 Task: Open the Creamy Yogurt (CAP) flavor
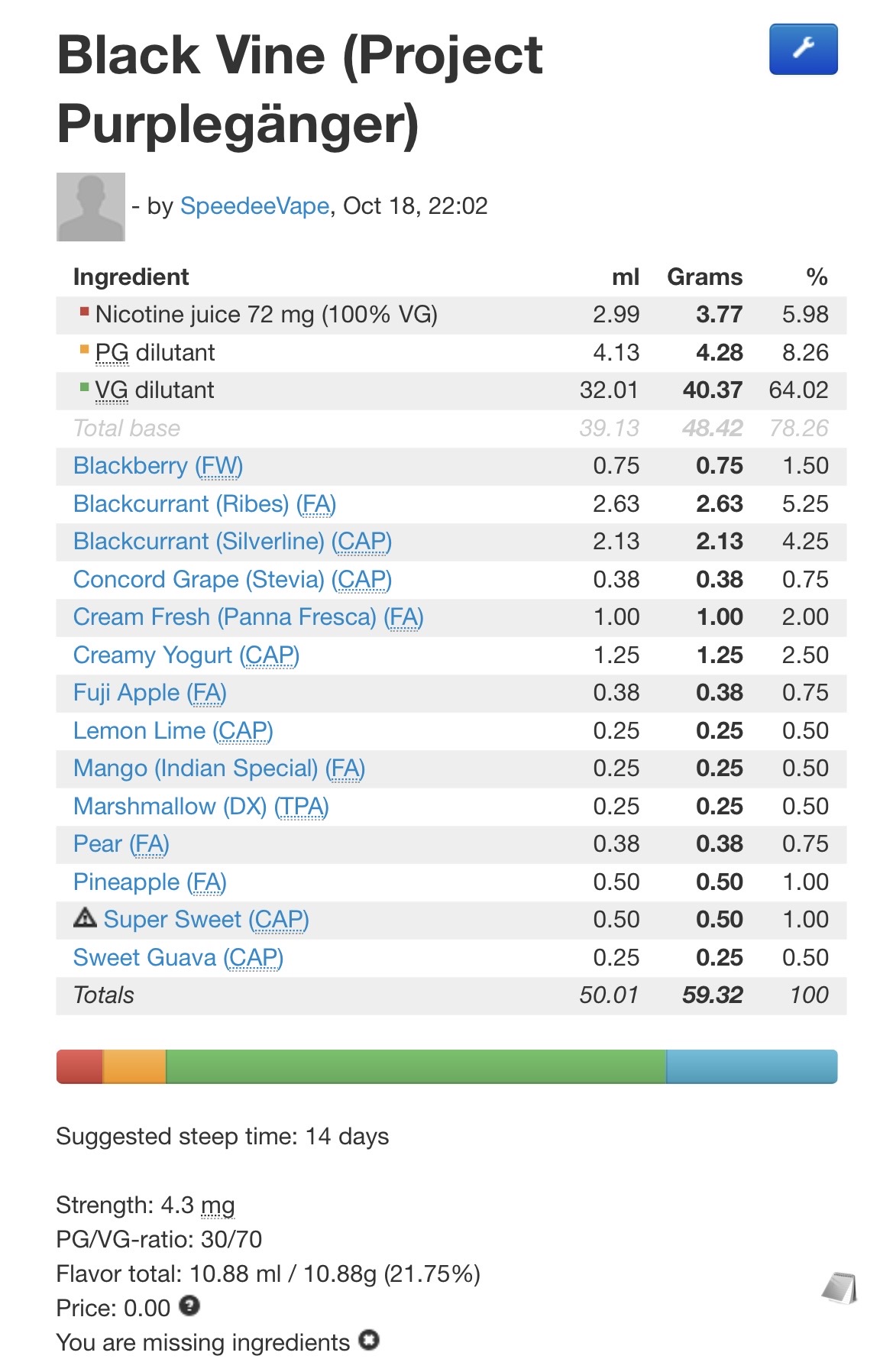[x=186, y=655]
